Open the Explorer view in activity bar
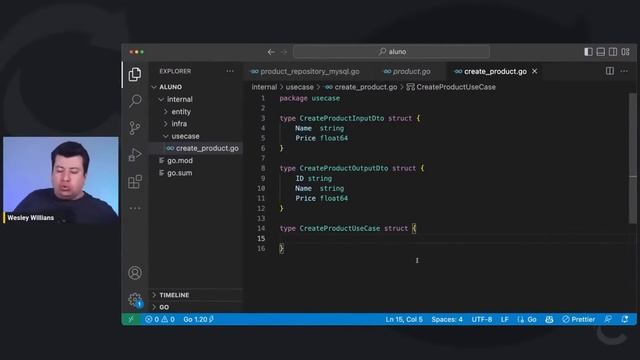Screen dimensions: 640x360 click(x=135, y=74)
